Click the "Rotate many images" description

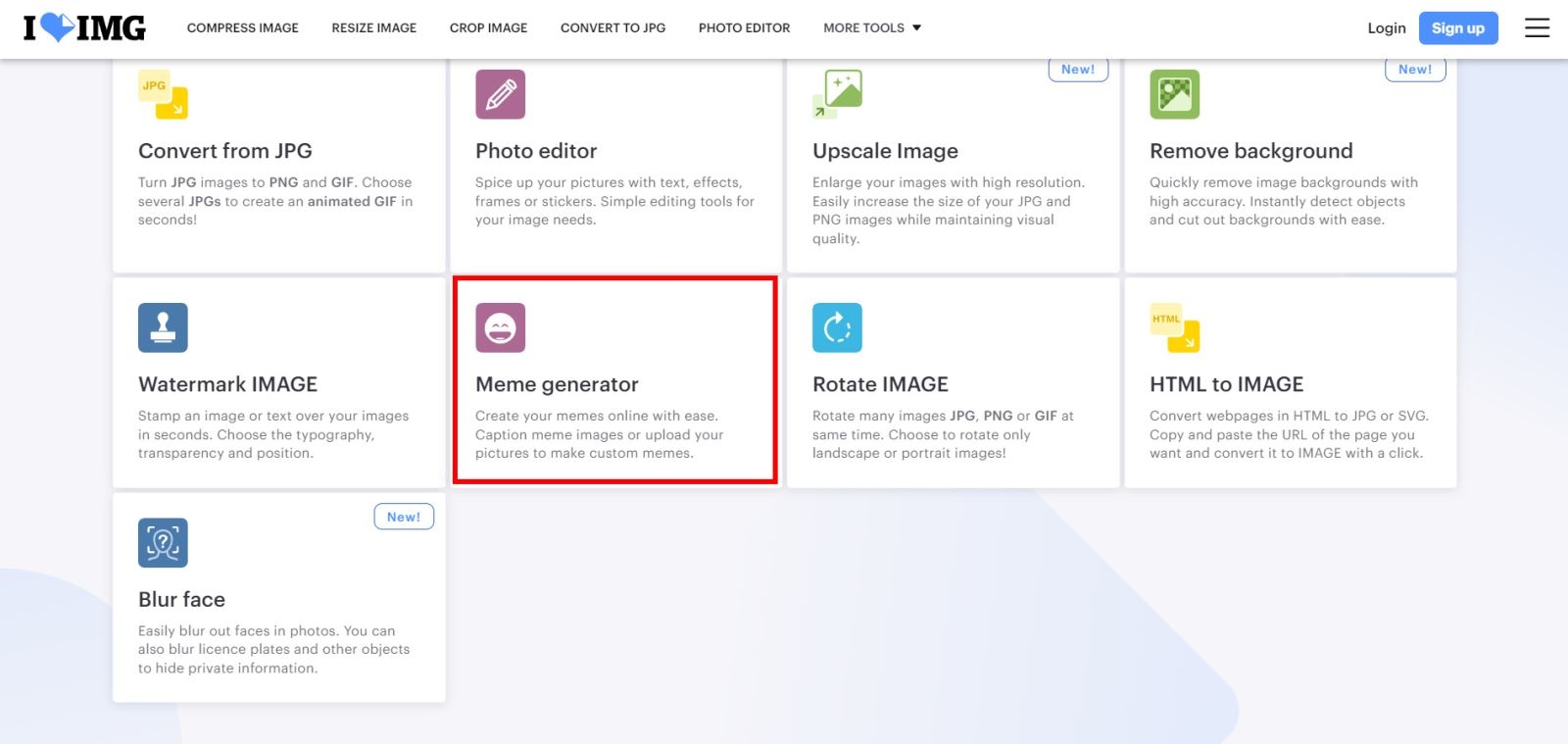point(943,434)
